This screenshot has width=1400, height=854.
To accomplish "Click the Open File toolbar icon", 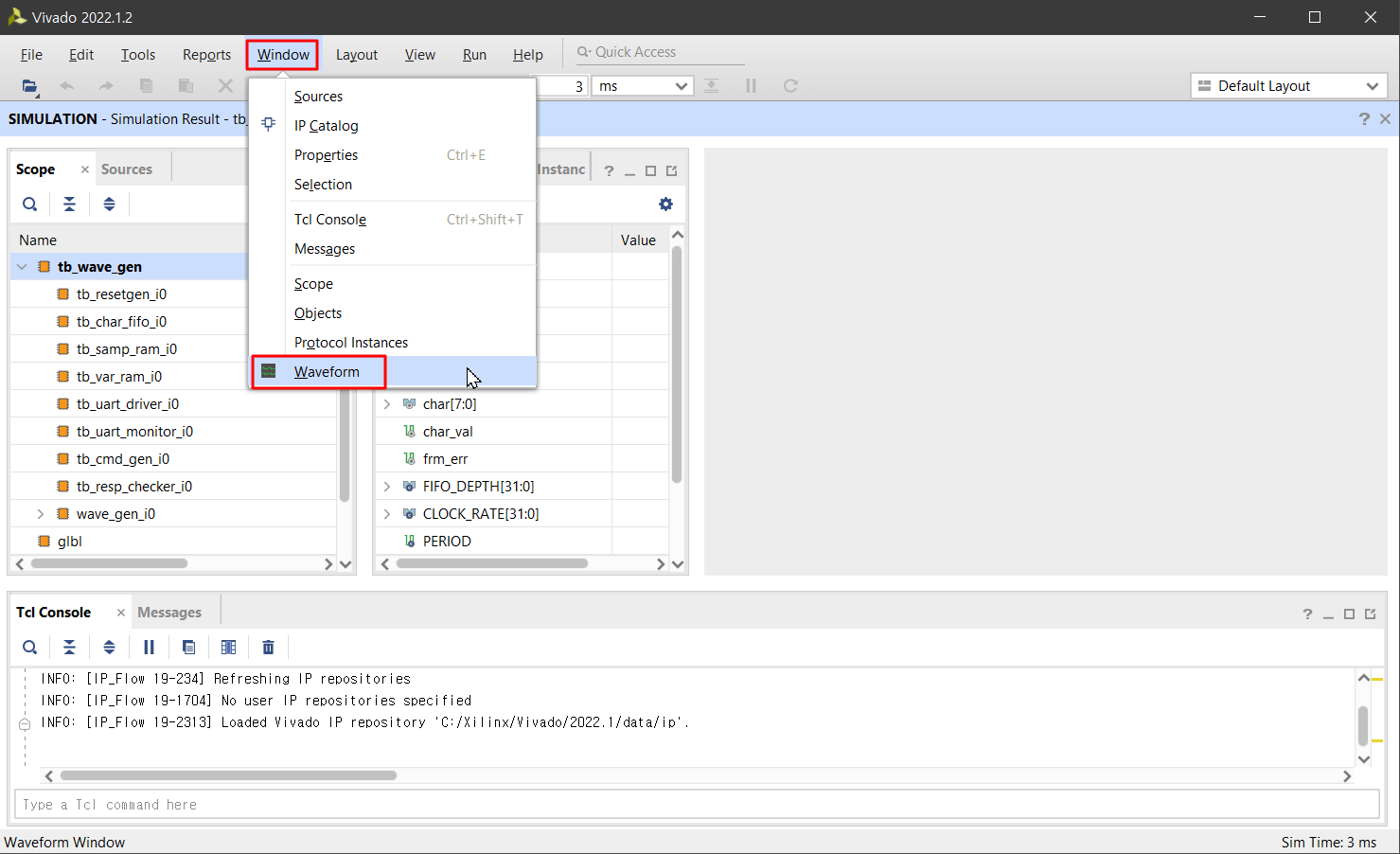I will [29, 86].
